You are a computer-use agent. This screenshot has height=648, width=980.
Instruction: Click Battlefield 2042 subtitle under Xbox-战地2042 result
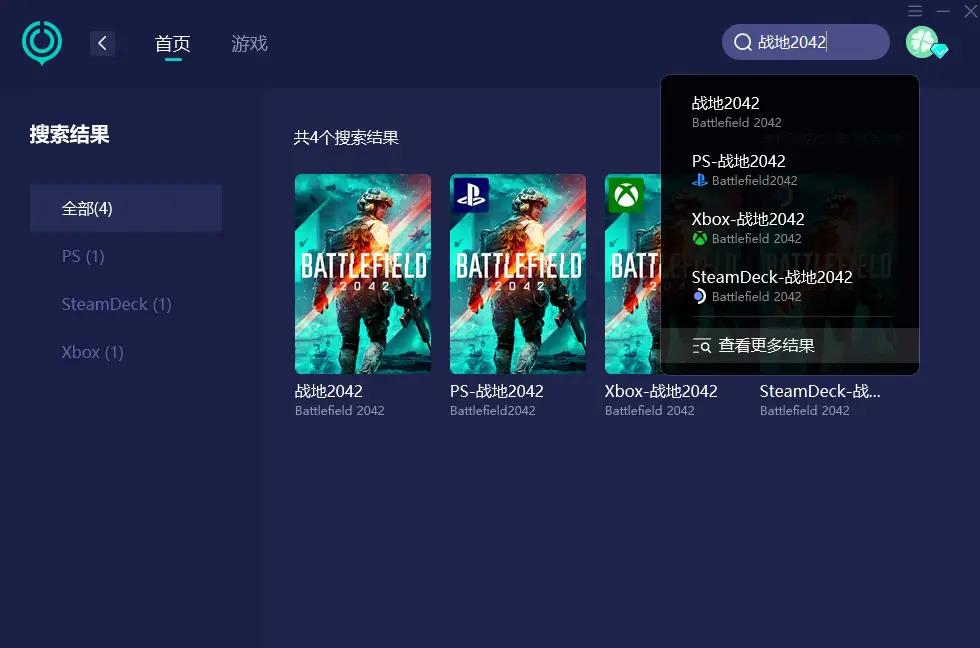(650, 411)
